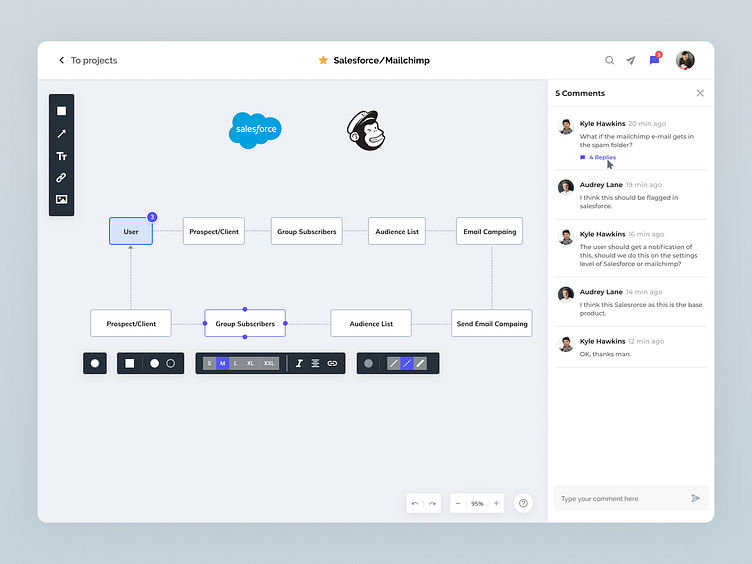The width and height of the screenshot is (752, 564).
Task: Open the search magnifier in header
Action: click(x=609, y=61)
